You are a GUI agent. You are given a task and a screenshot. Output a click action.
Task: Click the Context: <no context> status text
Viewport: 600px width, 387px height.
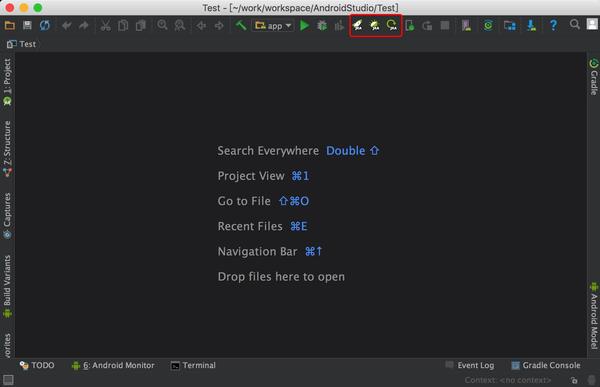pyautogui.click(x=508, y=380)
